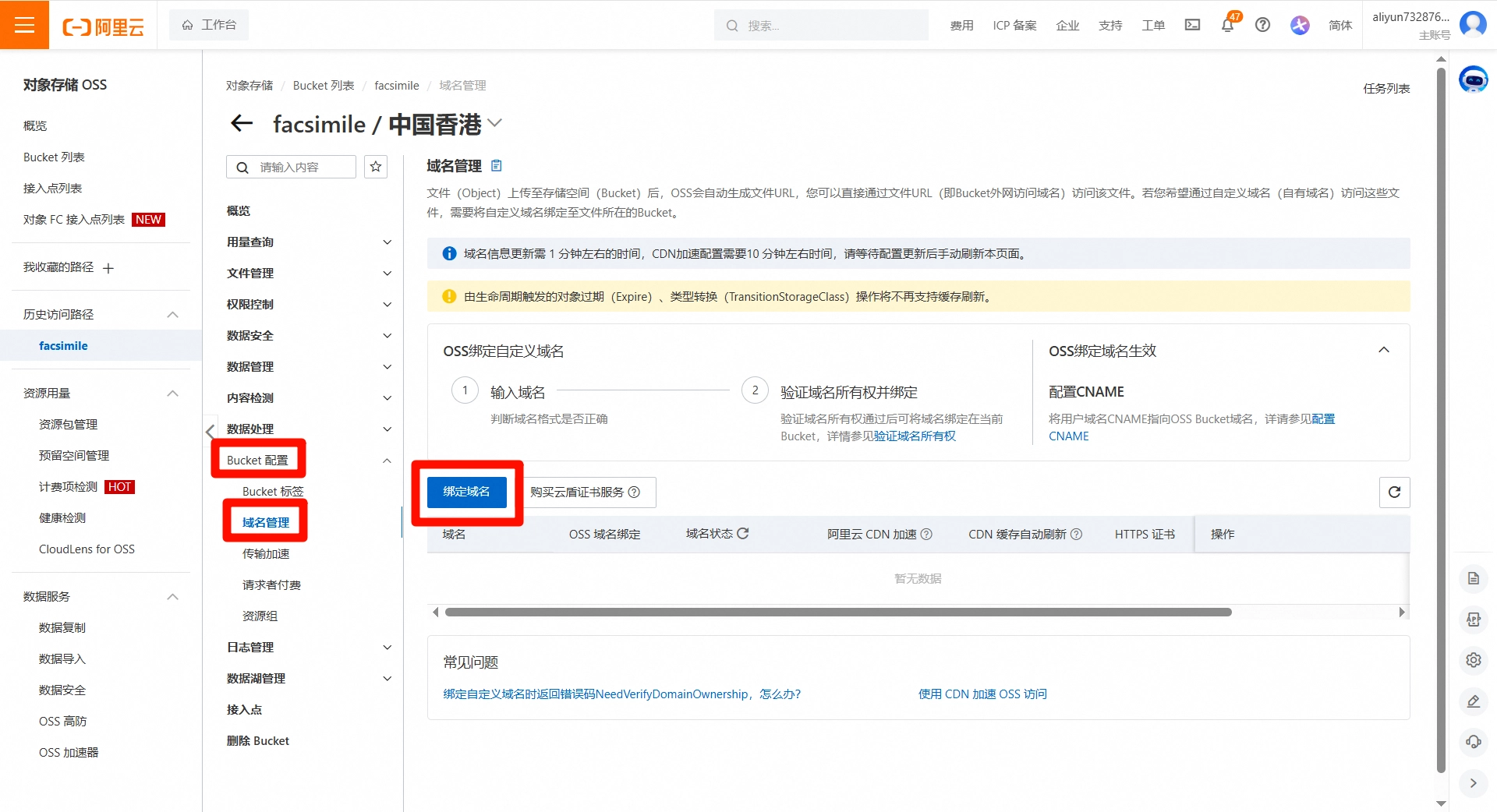Open ICP 备案 top navigation item
Screen dimensions: 1497x812
tap(1014, 25)
